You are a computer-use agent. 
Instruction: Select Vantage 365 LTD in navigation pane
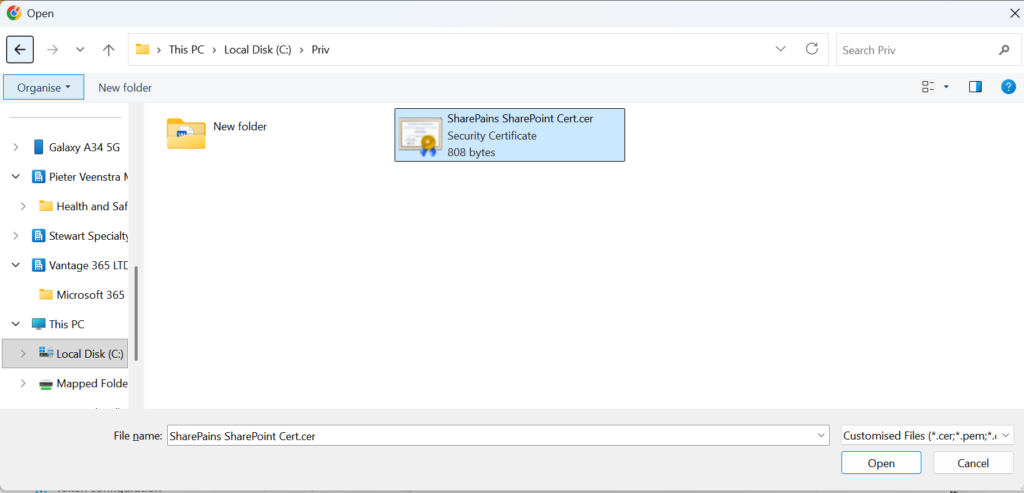pos(88,265)
